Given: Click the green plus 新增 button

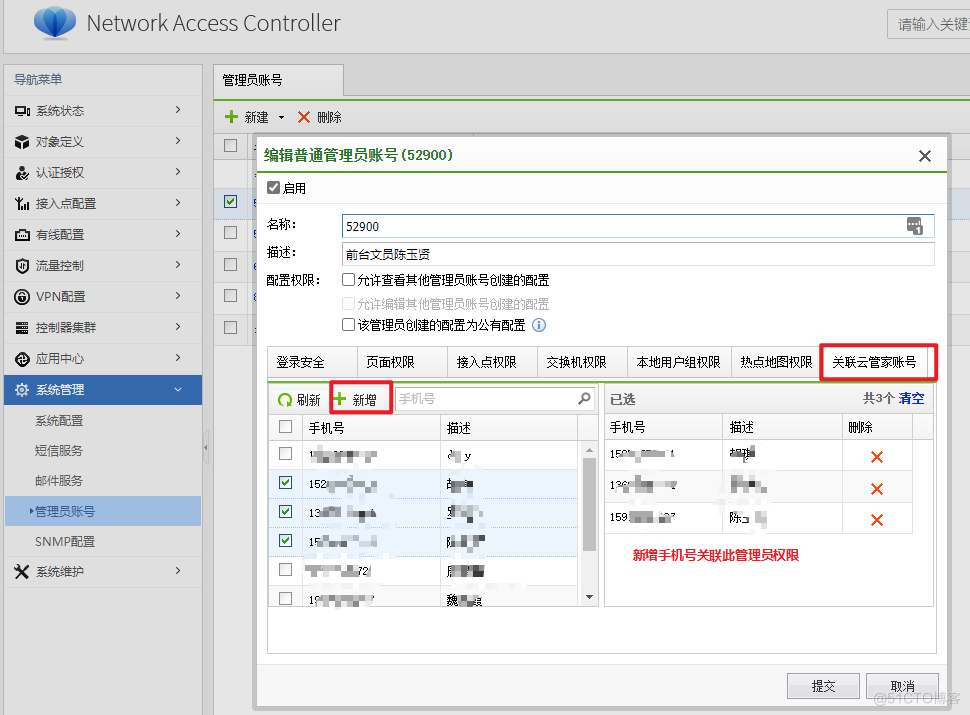Looking at the screenshot, I should [x=361, y=399].
